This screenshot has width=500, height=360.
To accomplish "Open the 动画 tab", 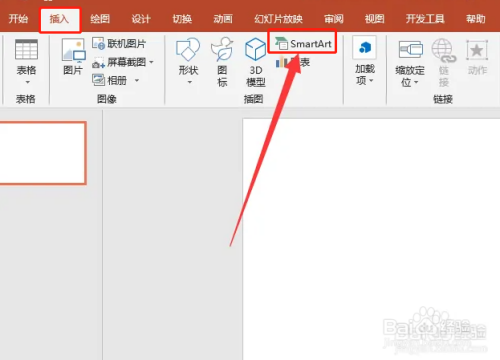I will coord(223,19).
